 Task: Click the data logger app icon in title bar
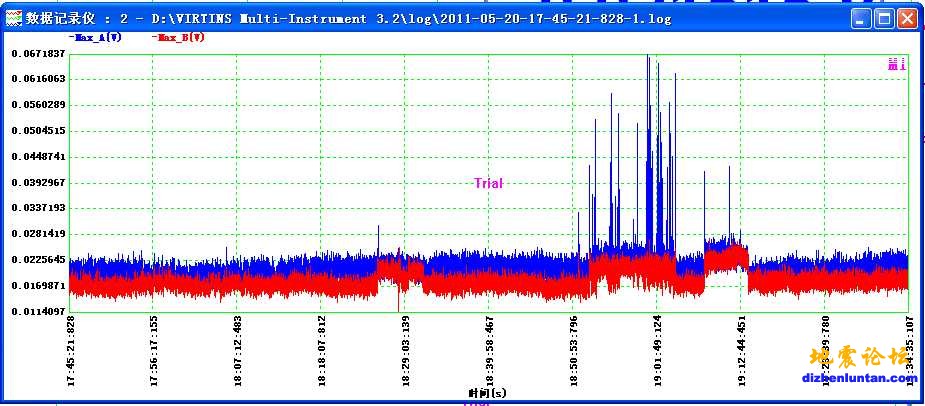click(x=12, y=18)
